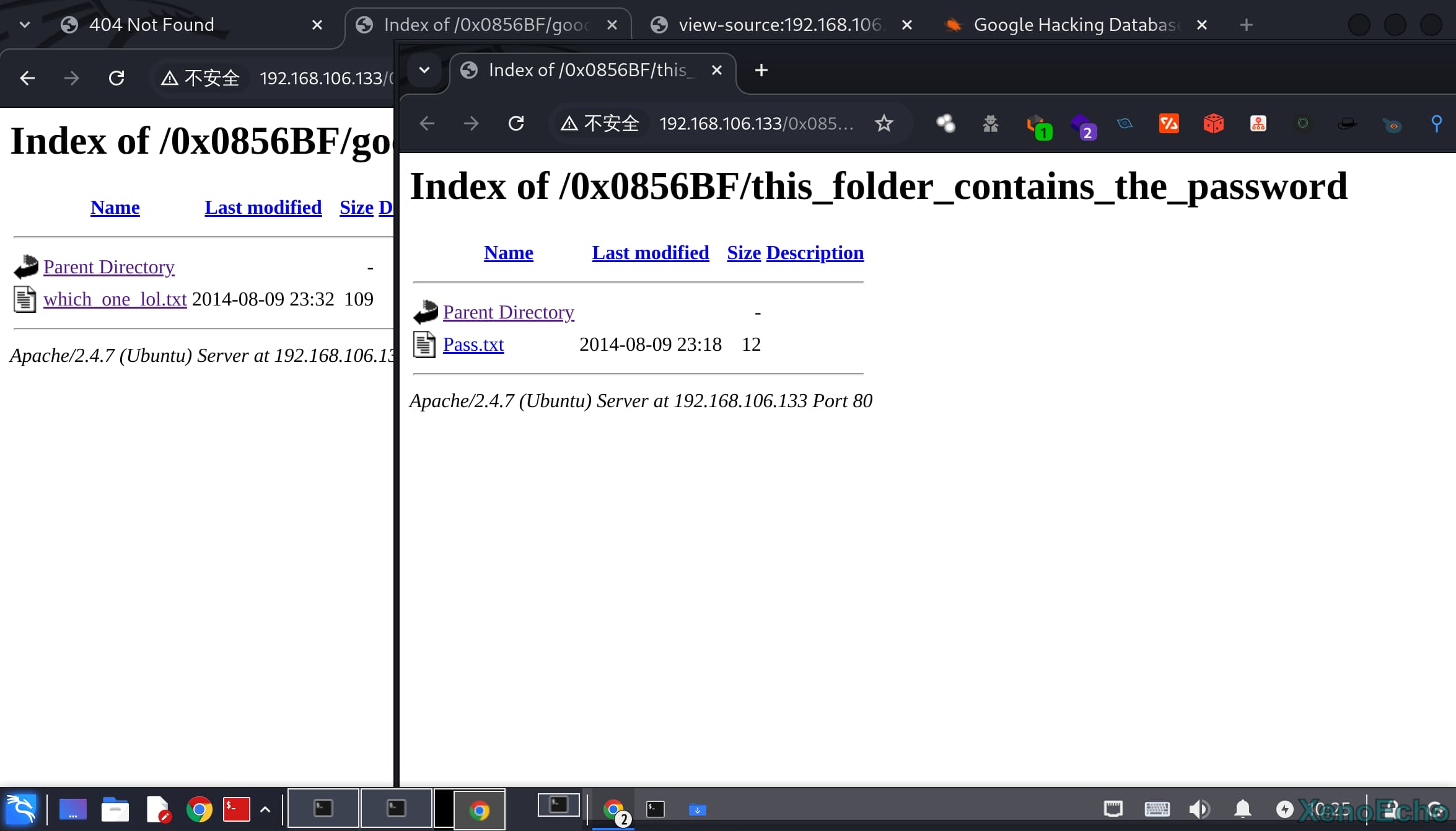The width and height of the screenshot is (1456, 831).
Task: Expand the tab search chevron in front window
Action: (x=424, y=70)
